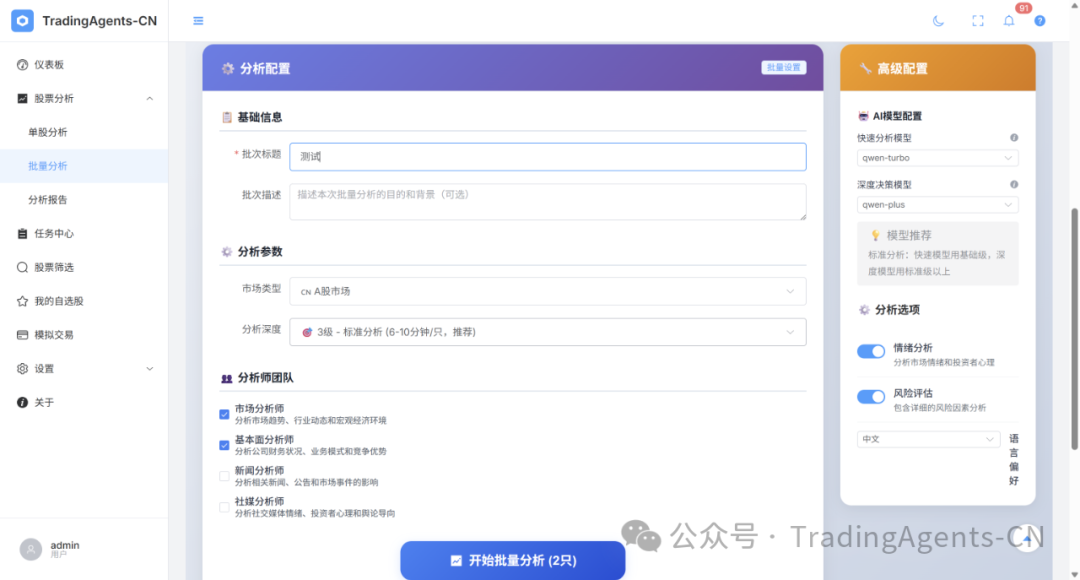Turn off the 情绪分析 toggle
The image size is (1080, 580).
[871, 351]
